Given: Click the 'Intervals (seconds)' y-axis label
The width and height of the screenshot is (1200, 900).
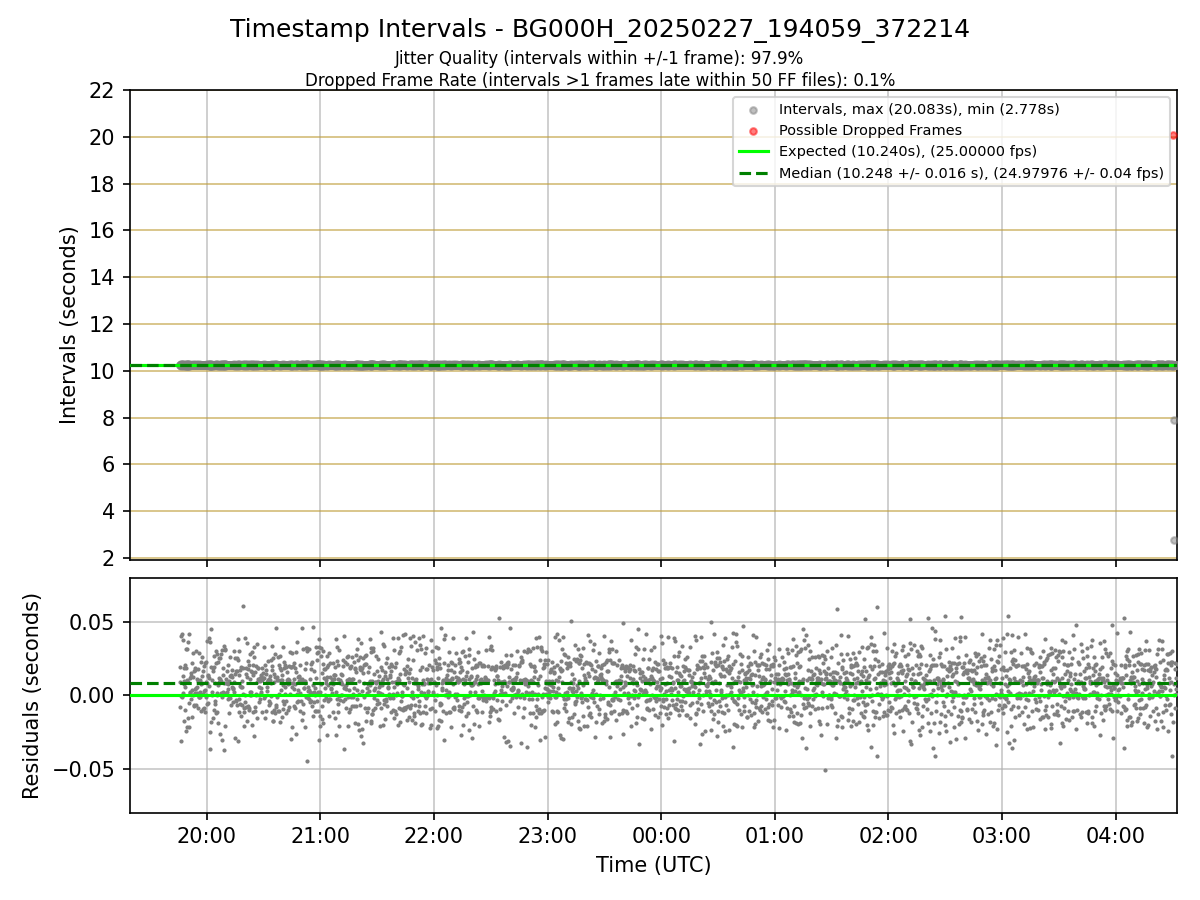Looking at the screenshot, I should click(68, 325).
